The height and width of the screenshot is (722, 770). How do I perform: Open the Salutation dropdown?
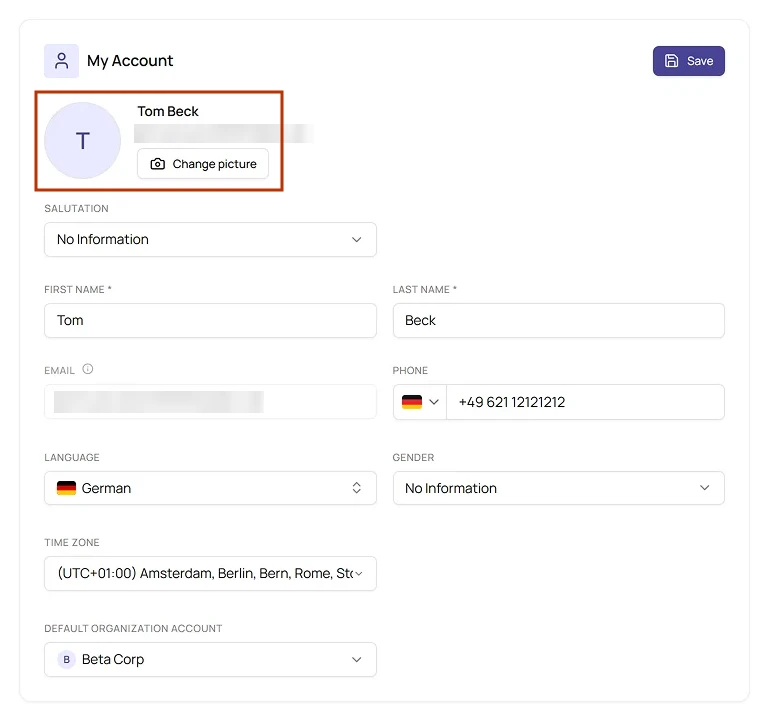(210, 239)
